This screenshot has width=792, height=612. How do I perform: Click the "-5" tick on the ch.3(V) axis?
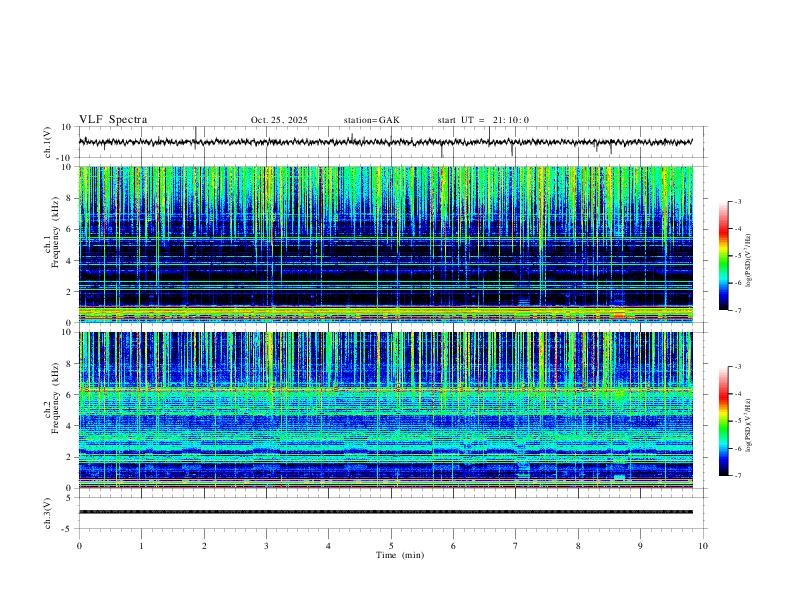(x=68, y=529)
